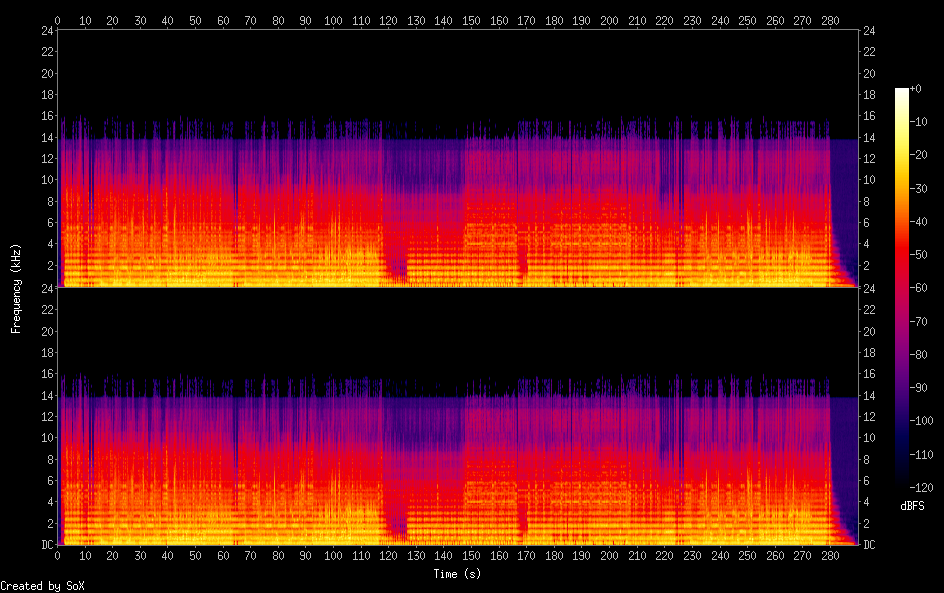This screenshot has height=593, width=944.
Task: Click the "Frequency (kHz)" axis label
Action: click(16, 288)
